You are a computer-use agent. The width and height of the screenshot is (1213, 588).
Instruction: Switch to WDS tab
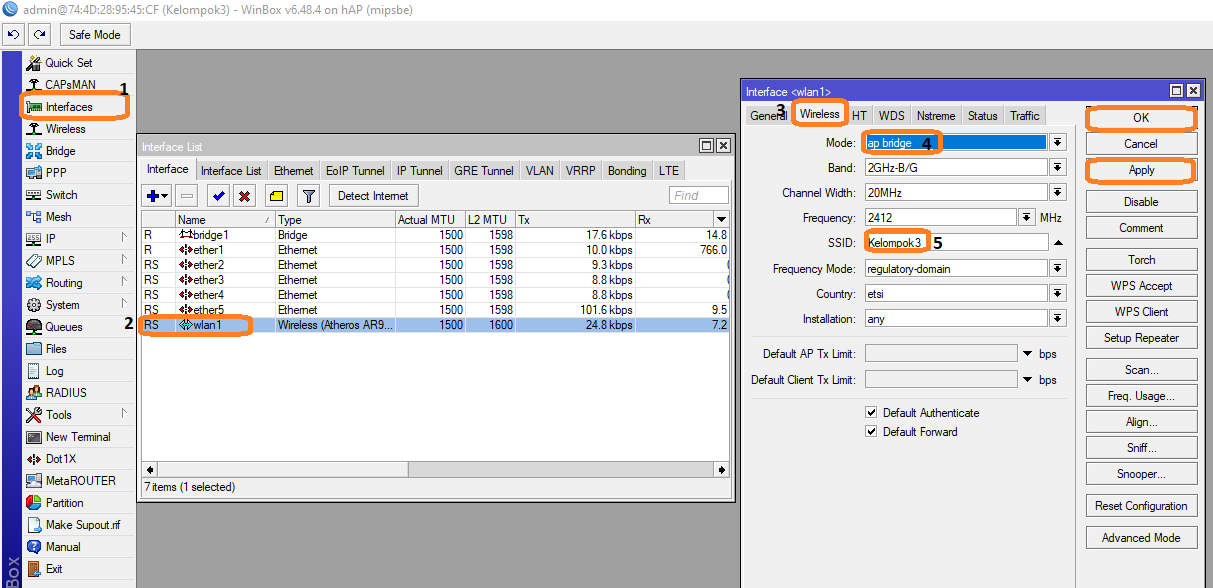(x=891, y=116)
